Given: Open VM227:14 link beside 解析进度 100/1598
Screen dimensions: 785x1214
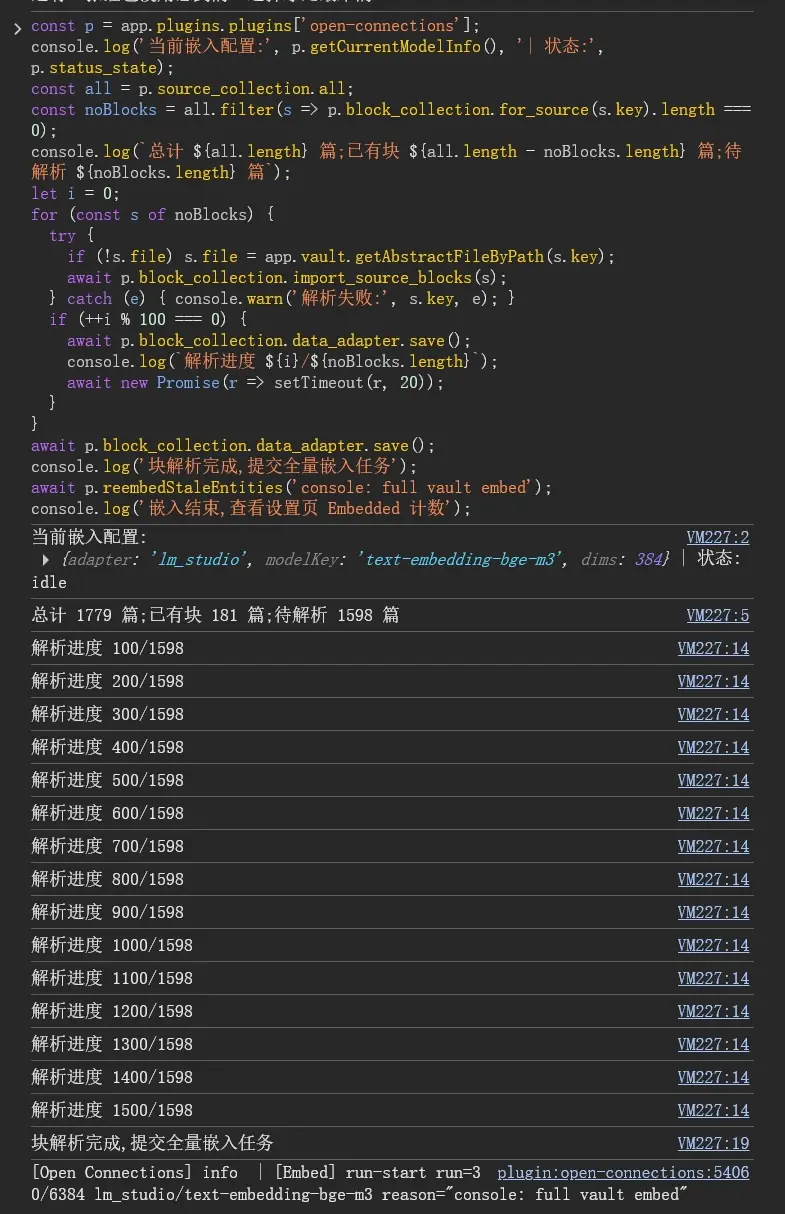Looking at the screenshot, I should (713, 648).
